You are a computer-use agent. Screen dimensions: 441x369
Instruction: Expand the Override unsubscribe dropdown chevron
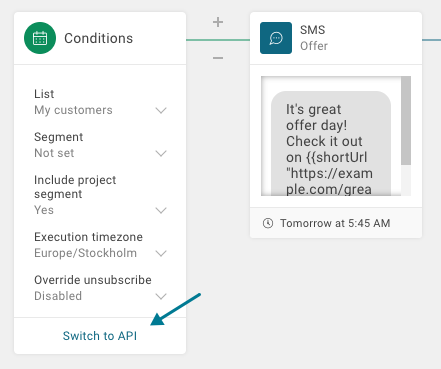pos(161,296)
